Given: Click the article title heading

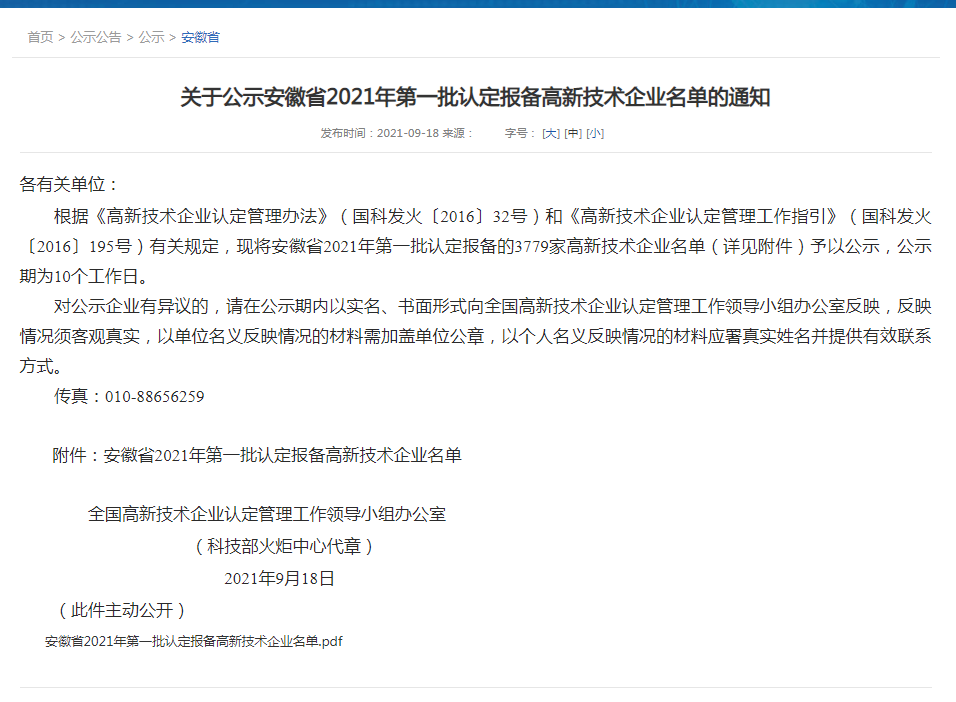Looking at the screenshot, I should coord(475,97).
